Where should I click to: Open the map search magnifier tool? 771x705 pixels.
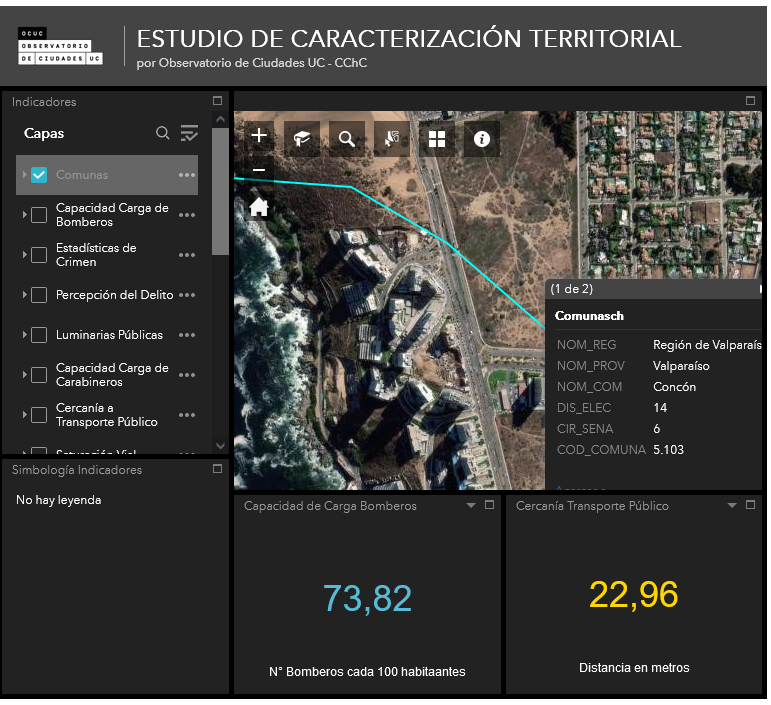click(x=347, y=139)
